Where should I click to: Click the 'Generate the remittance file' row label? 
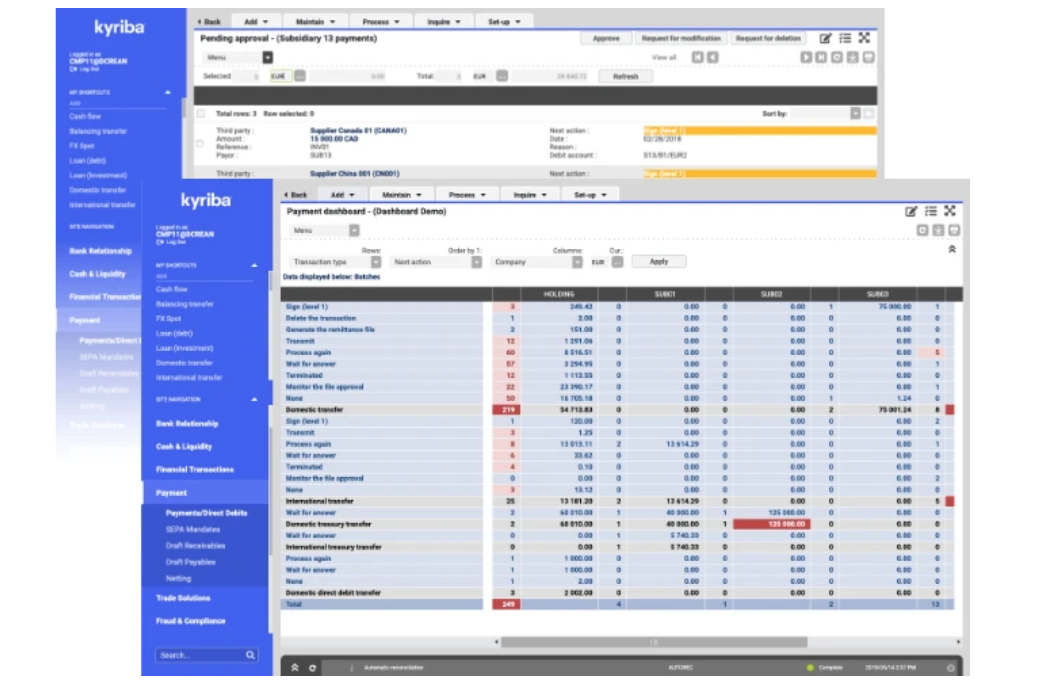(x=330, y=330)
